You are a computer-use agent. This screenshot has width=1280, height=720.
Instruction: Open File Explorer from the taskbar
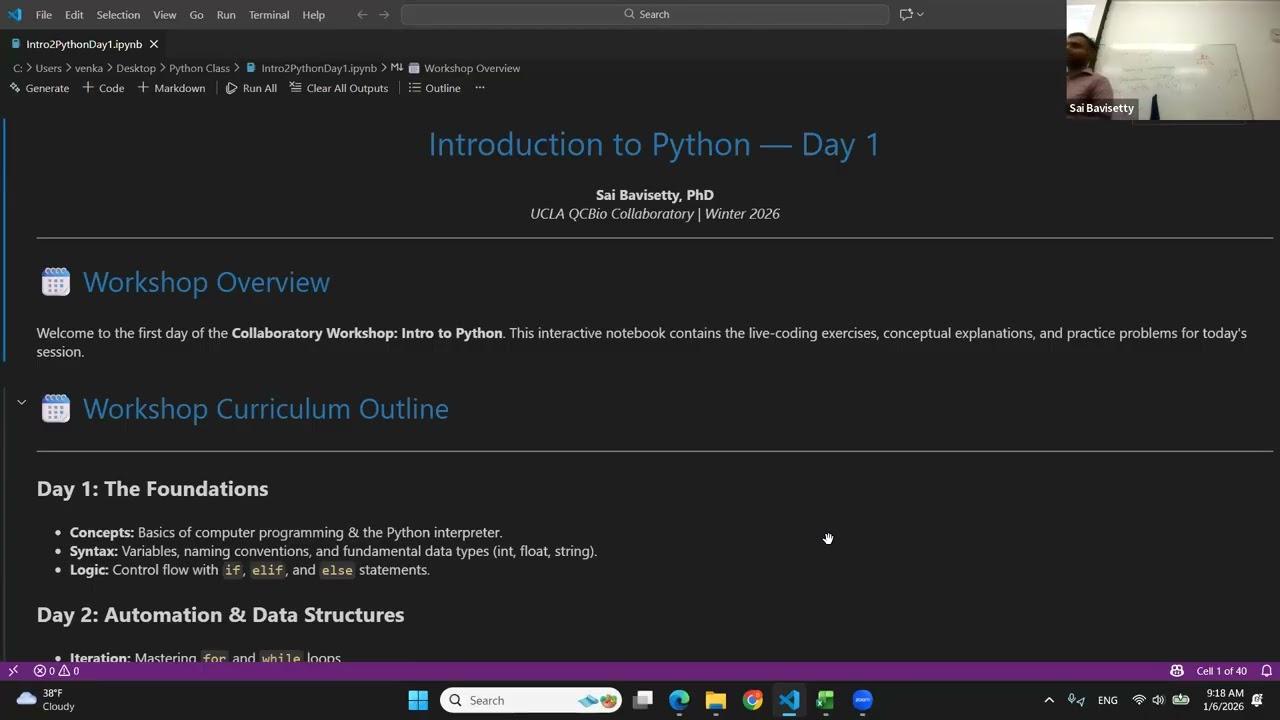(716, 700)
